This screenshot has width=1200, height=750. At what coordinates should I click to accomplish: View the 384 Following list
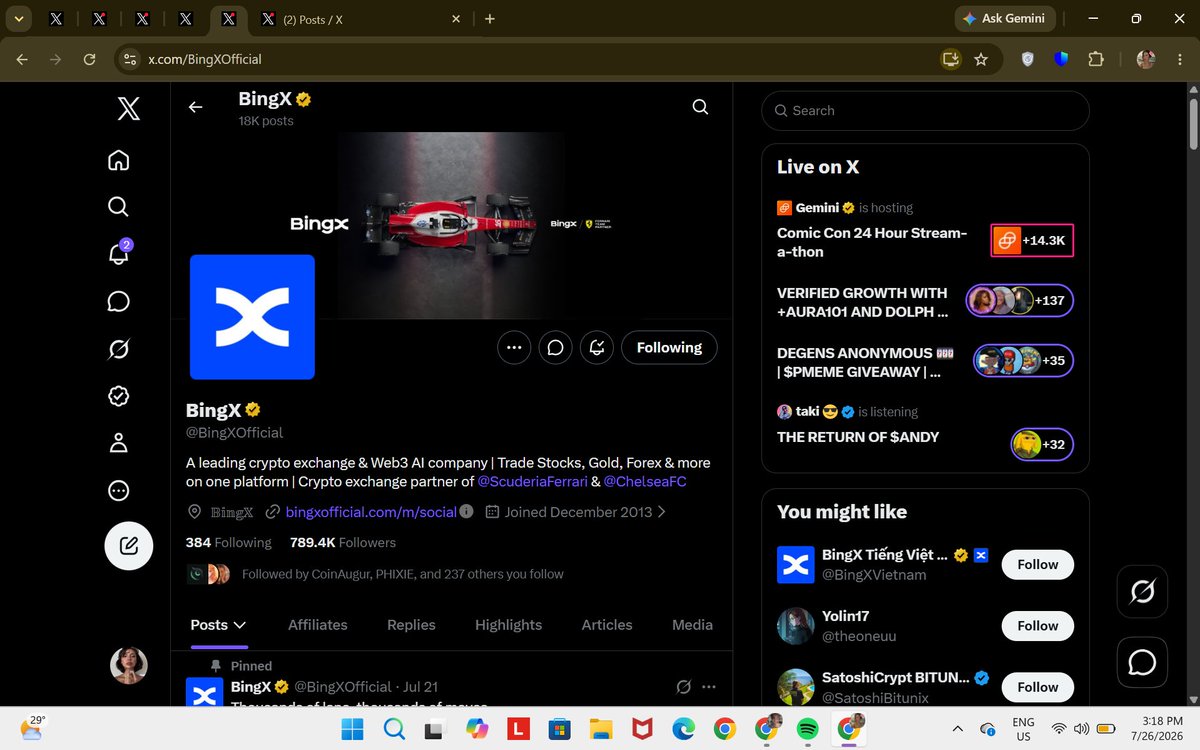[x=228, y=542]
